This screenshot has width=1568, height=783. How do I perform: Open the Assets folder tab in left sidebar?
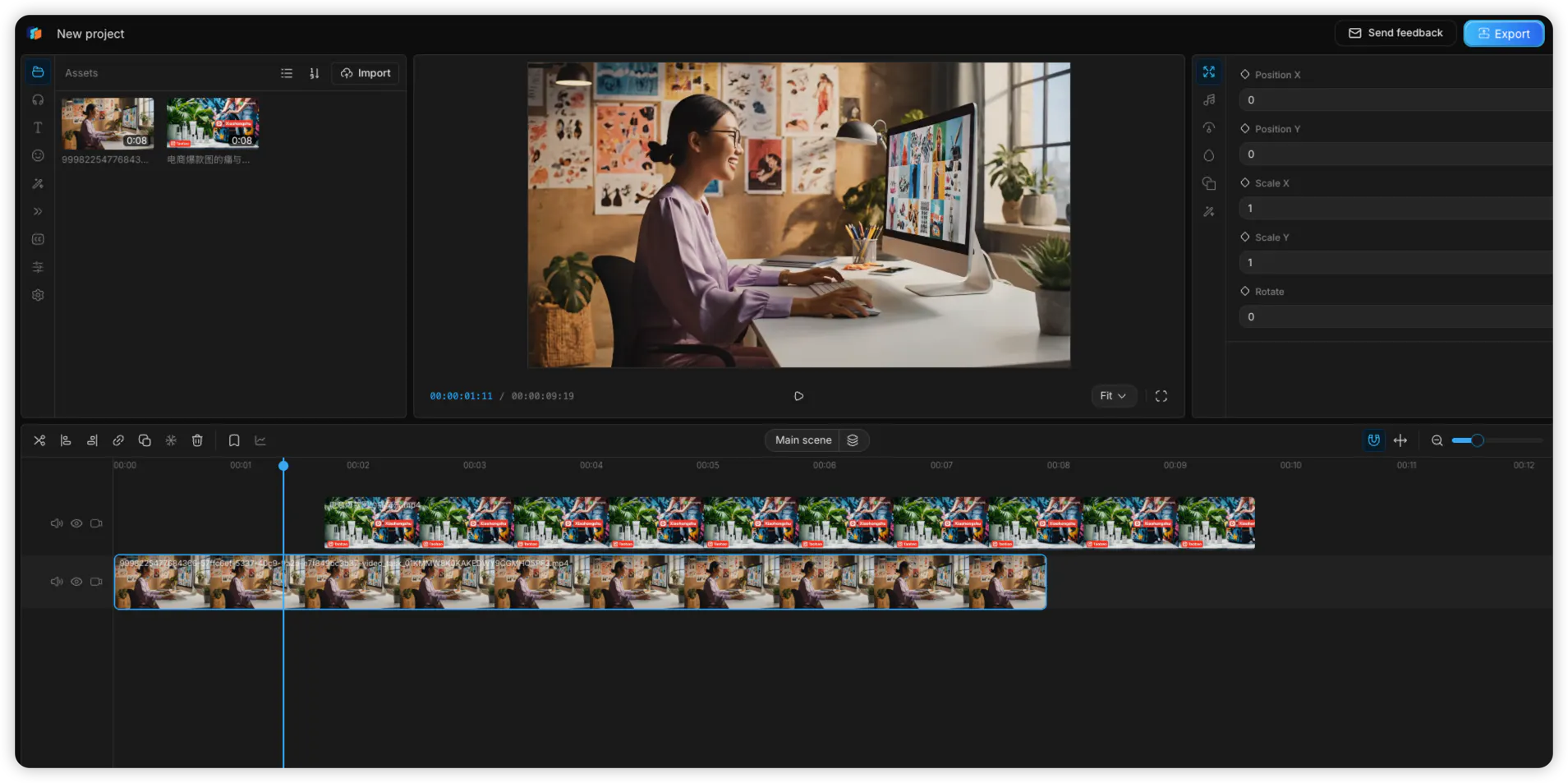coord(38,72)
